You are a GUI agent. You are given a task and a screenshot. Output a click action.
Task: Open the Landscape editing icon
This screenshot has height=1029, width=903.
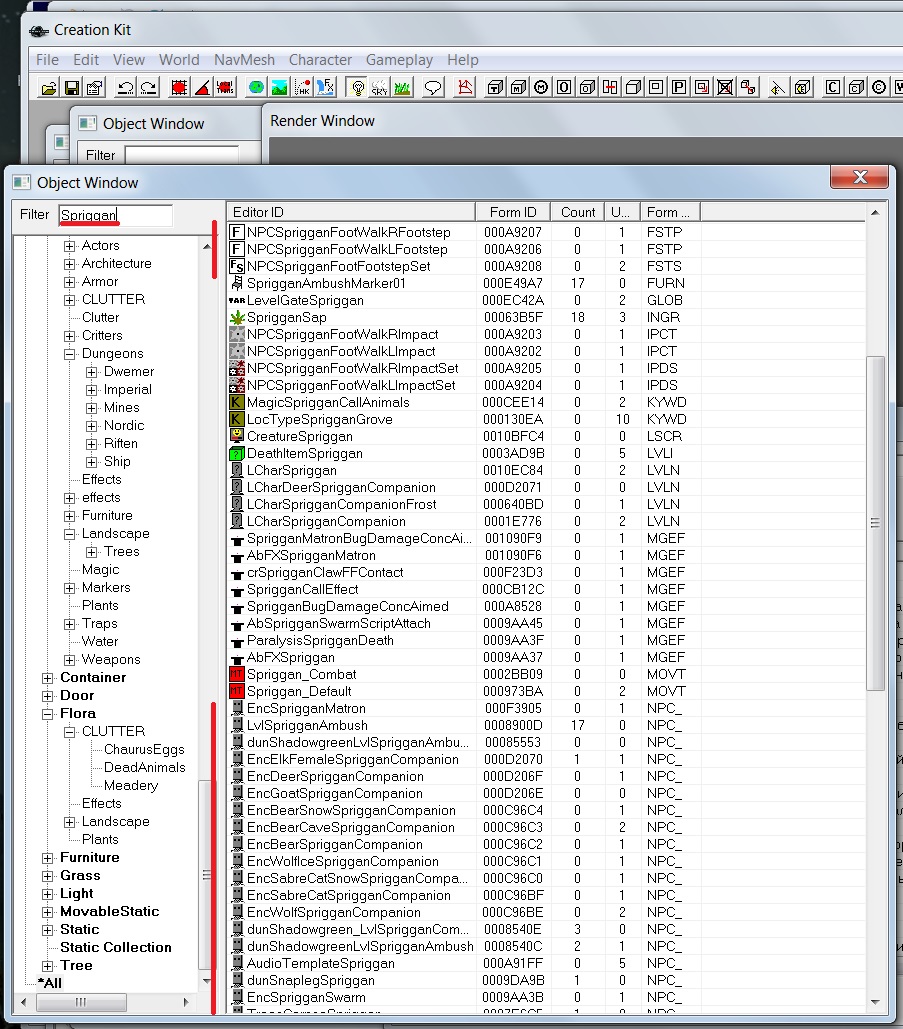[279, 87]
